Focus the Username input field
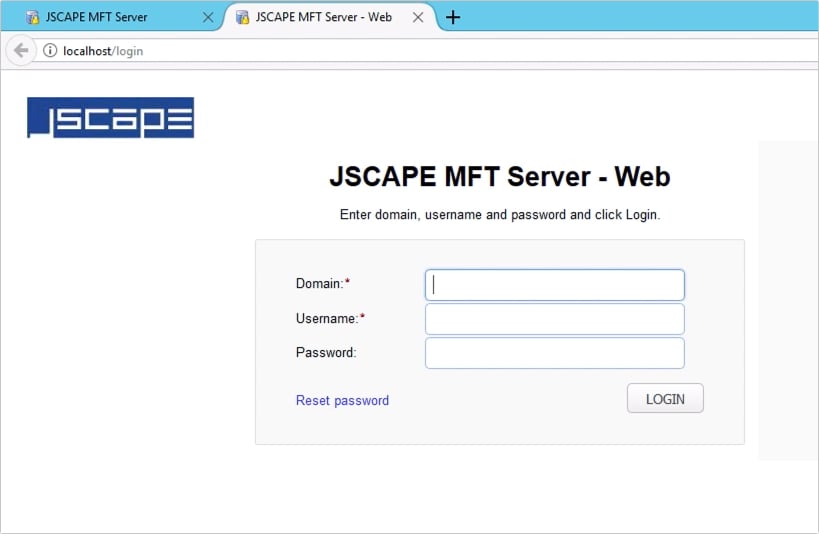The height and width of the screenshot is (534, 819). (555, 319)
